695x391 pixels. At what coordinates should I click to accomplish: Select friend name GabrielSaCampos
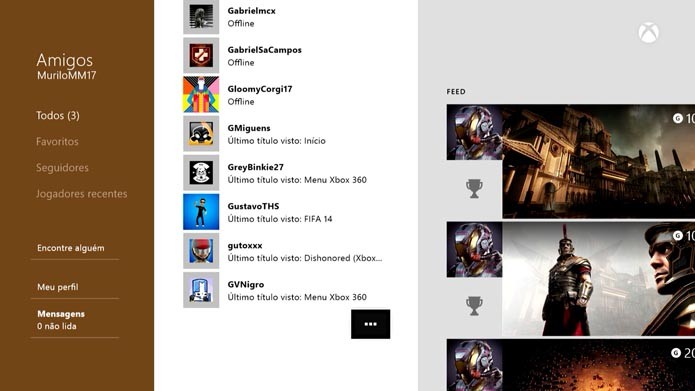(265, 50)
